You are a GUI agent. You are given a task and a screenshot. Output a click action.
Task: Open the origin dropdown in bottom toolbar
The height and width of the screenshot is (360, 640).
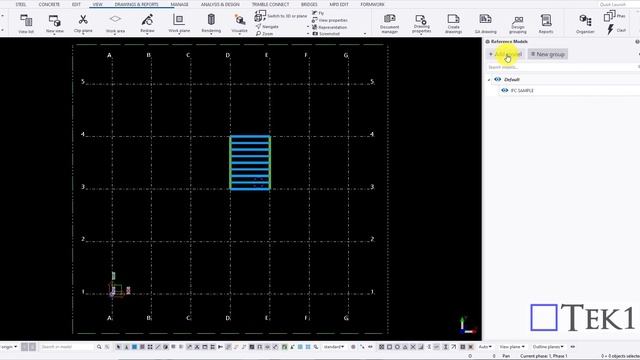coord(9,347)
